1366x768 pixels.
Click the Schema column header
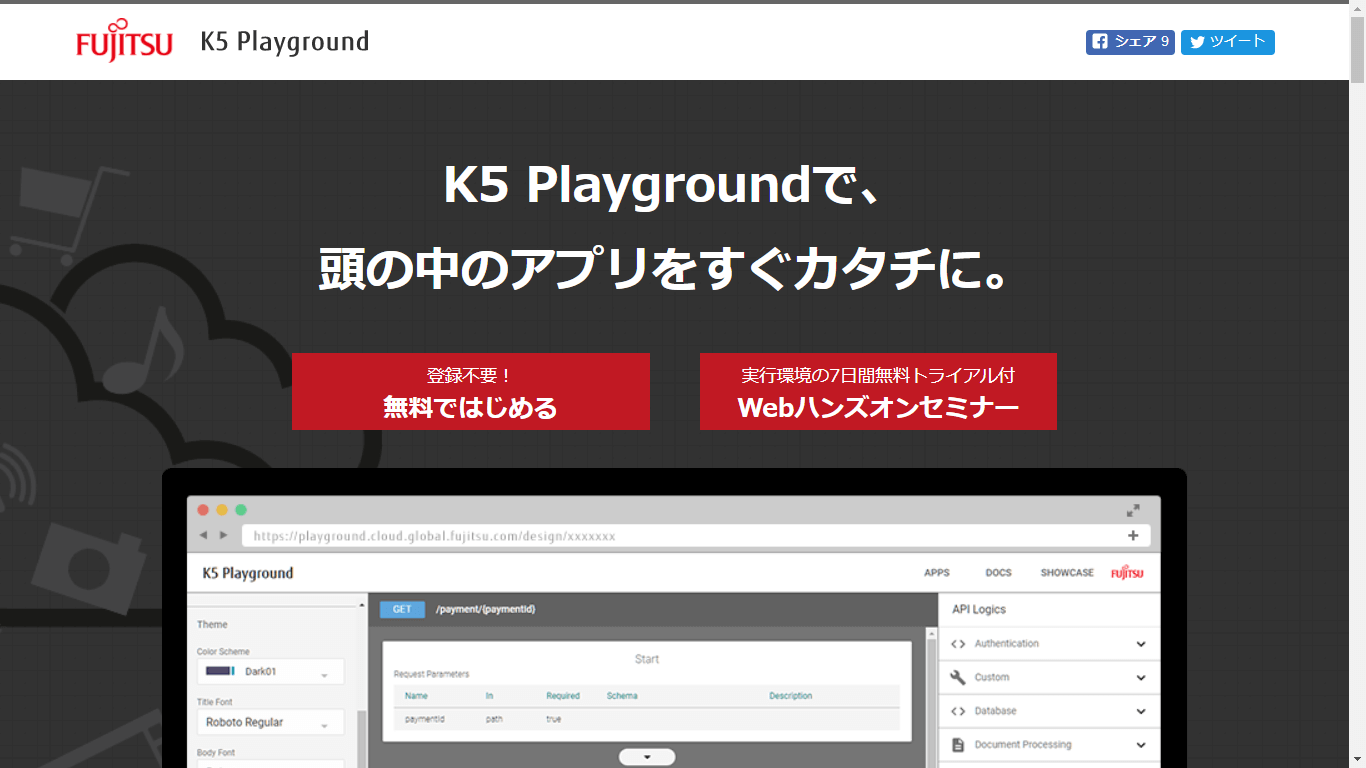point(622,696)
